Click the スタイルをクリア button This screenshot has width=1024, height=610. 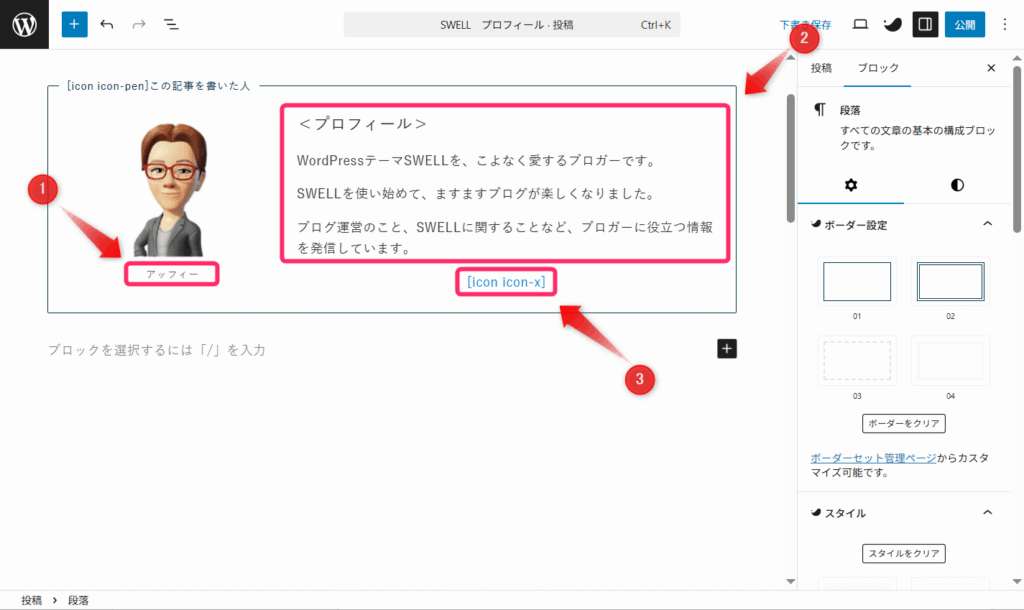point(904,553)
